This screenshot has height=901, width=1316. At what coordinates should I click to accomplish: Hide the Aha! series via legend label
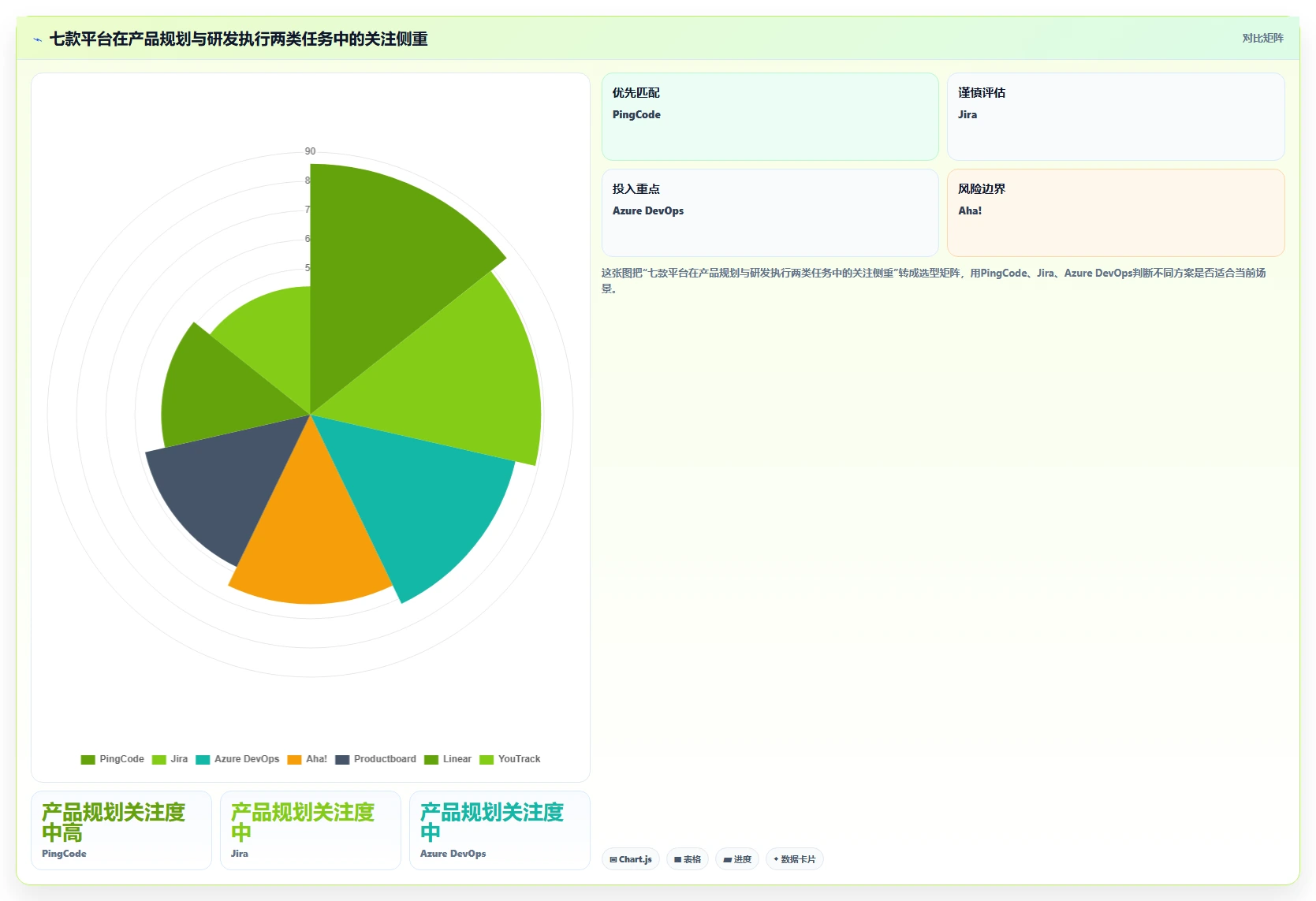[316, 759]
